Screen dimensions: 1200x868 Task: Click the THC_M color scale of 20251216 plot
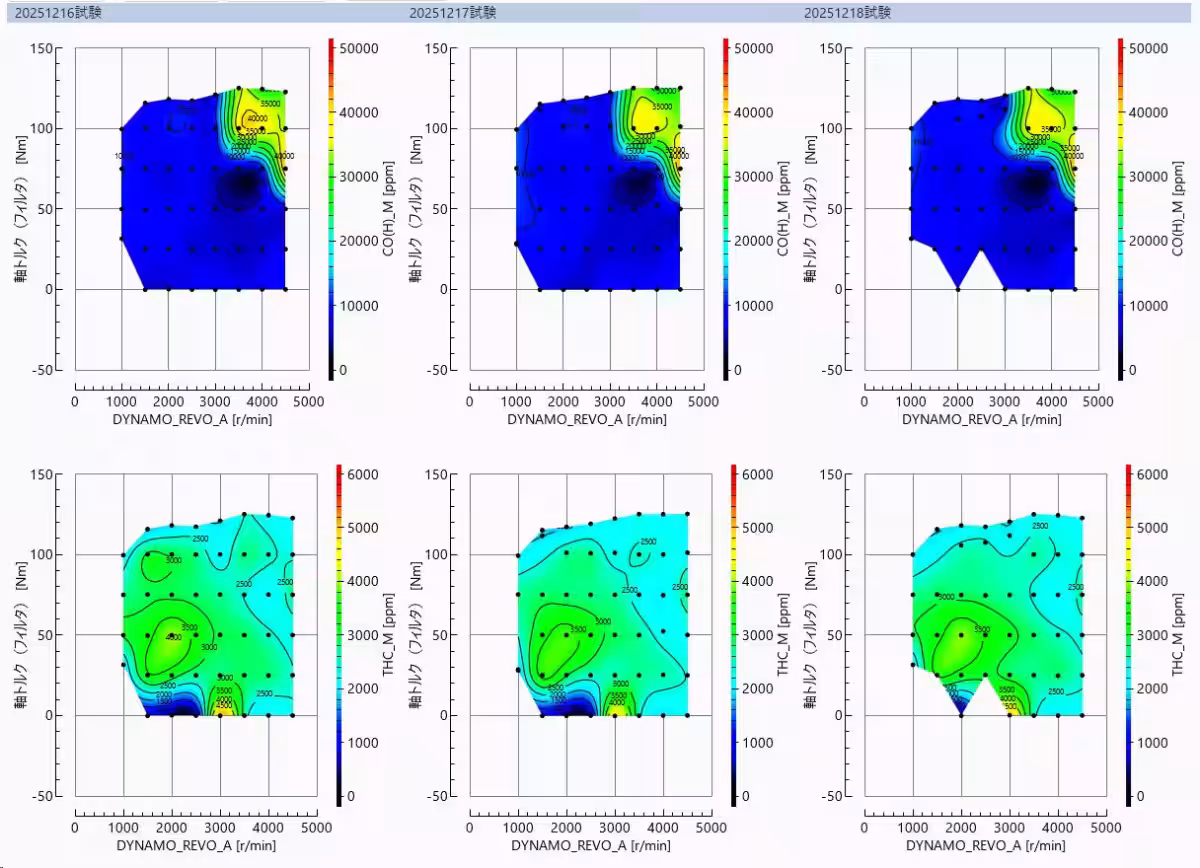click(338, 635)
